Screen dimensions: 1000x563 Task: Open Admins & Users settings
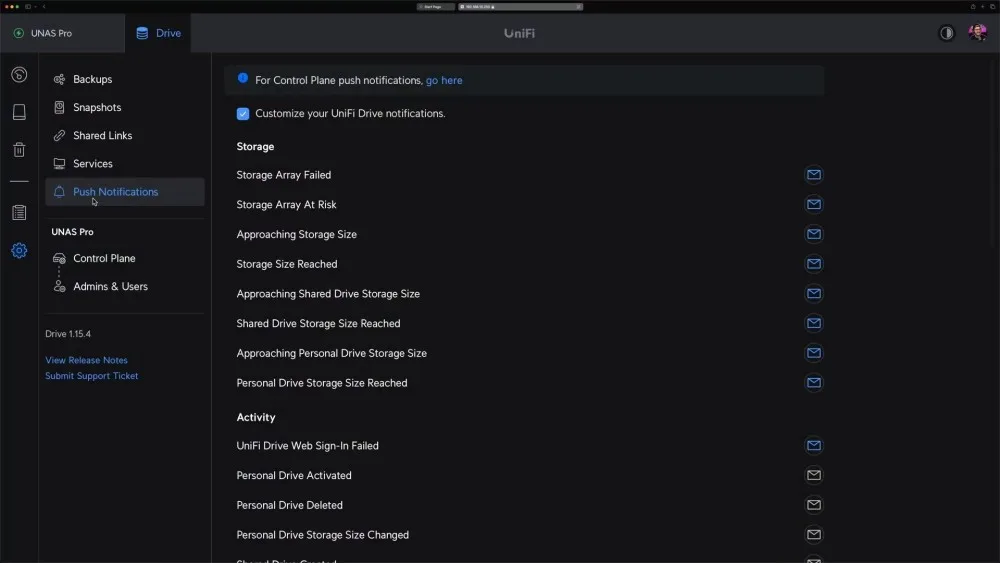point(125,286)
